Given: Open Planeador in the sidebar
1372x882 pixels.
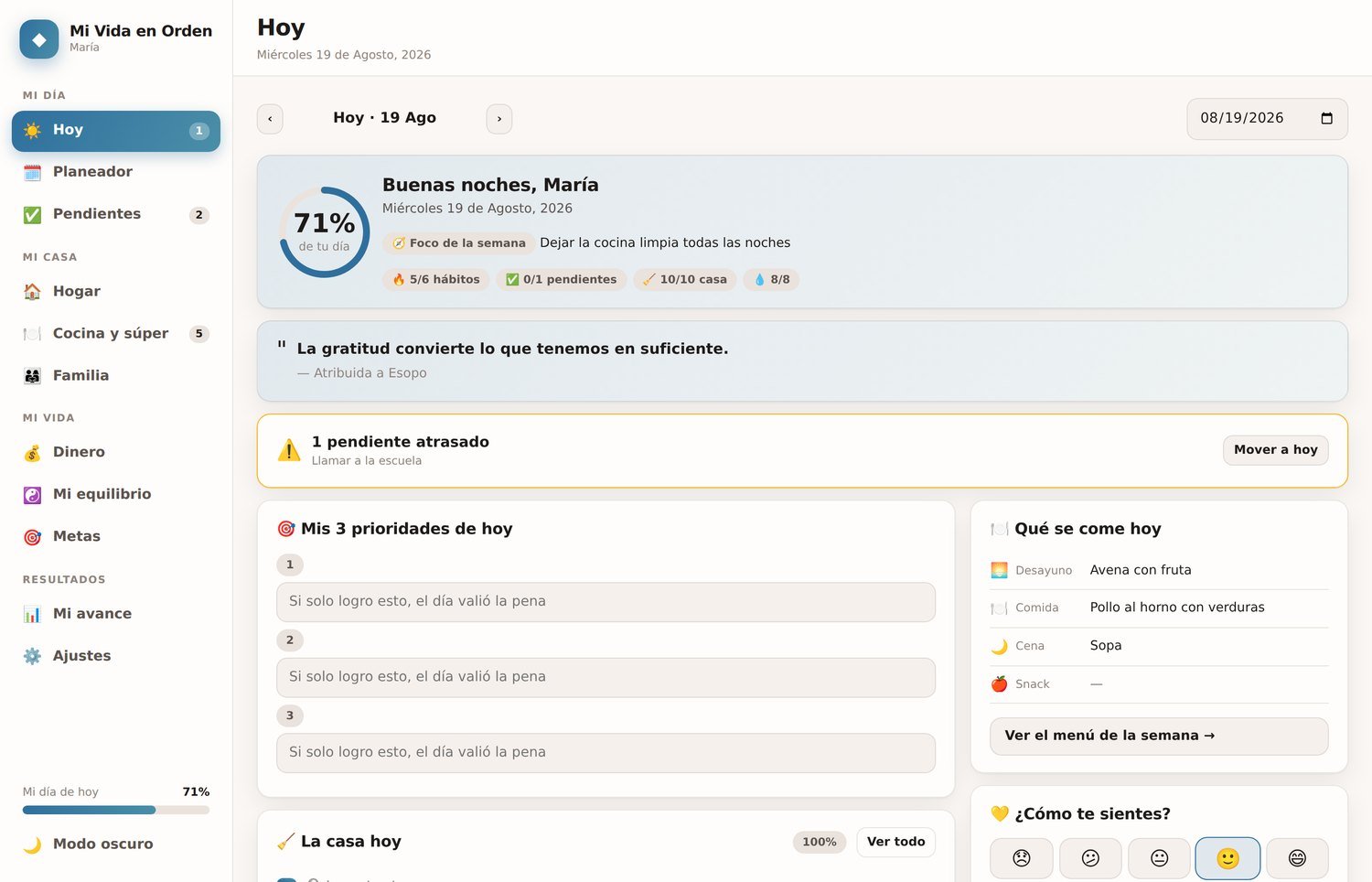Looking at the screenshot, I should point(116,172).
